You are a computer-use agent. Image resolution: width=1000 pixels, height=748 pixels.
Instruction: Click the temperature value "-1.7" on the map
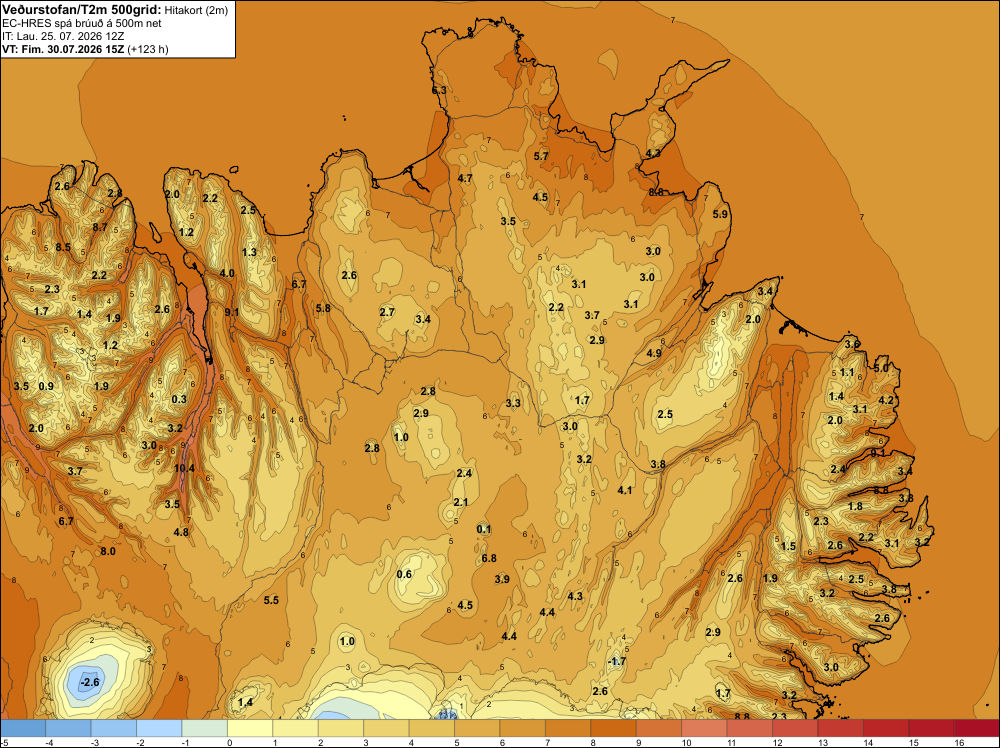coord(617,661)
